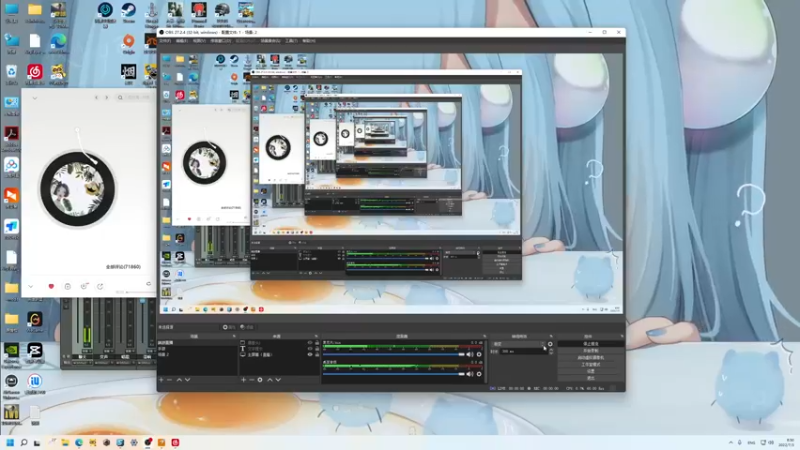This screenshot has height=450, width=800.
Task: Adjust first mixer channel volume slider
Action: point(394,354)
